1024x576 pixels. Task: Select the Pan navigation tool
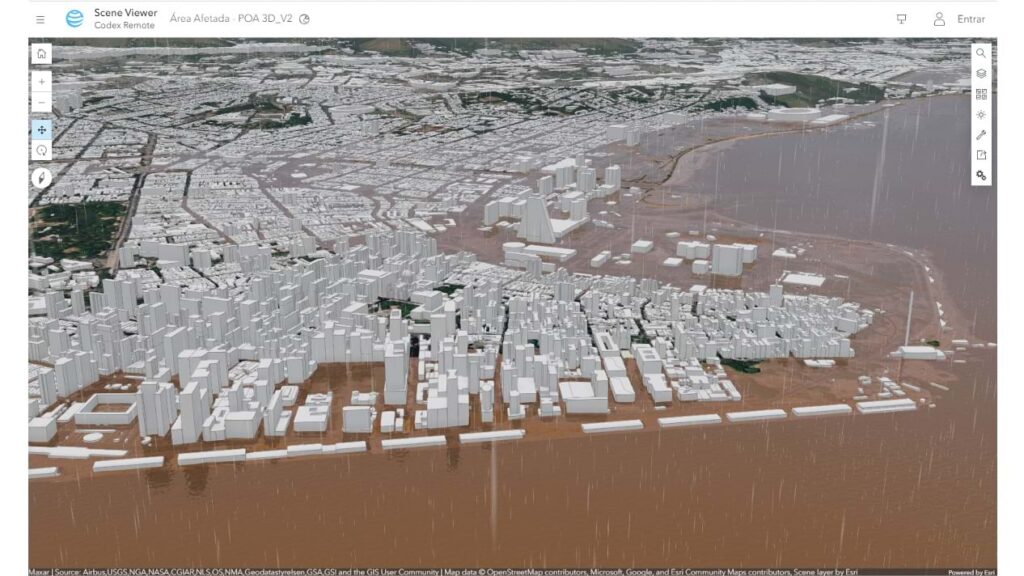(42, 129)
